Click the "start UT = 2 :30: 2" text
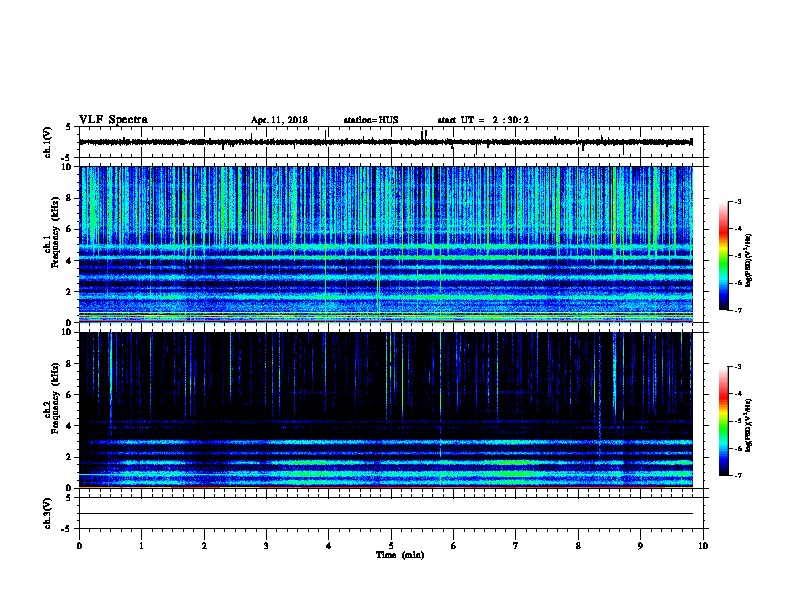 (x=483, y=120)
